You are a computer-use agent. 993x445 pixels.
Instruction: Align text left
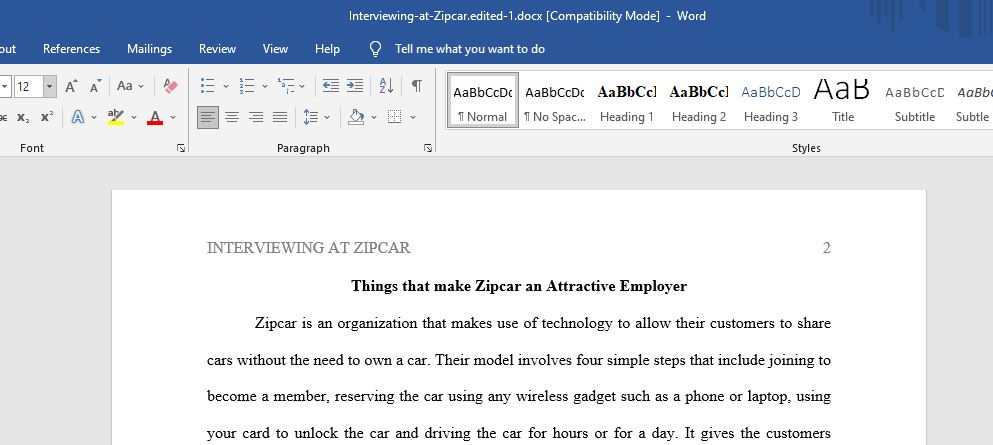208,117
